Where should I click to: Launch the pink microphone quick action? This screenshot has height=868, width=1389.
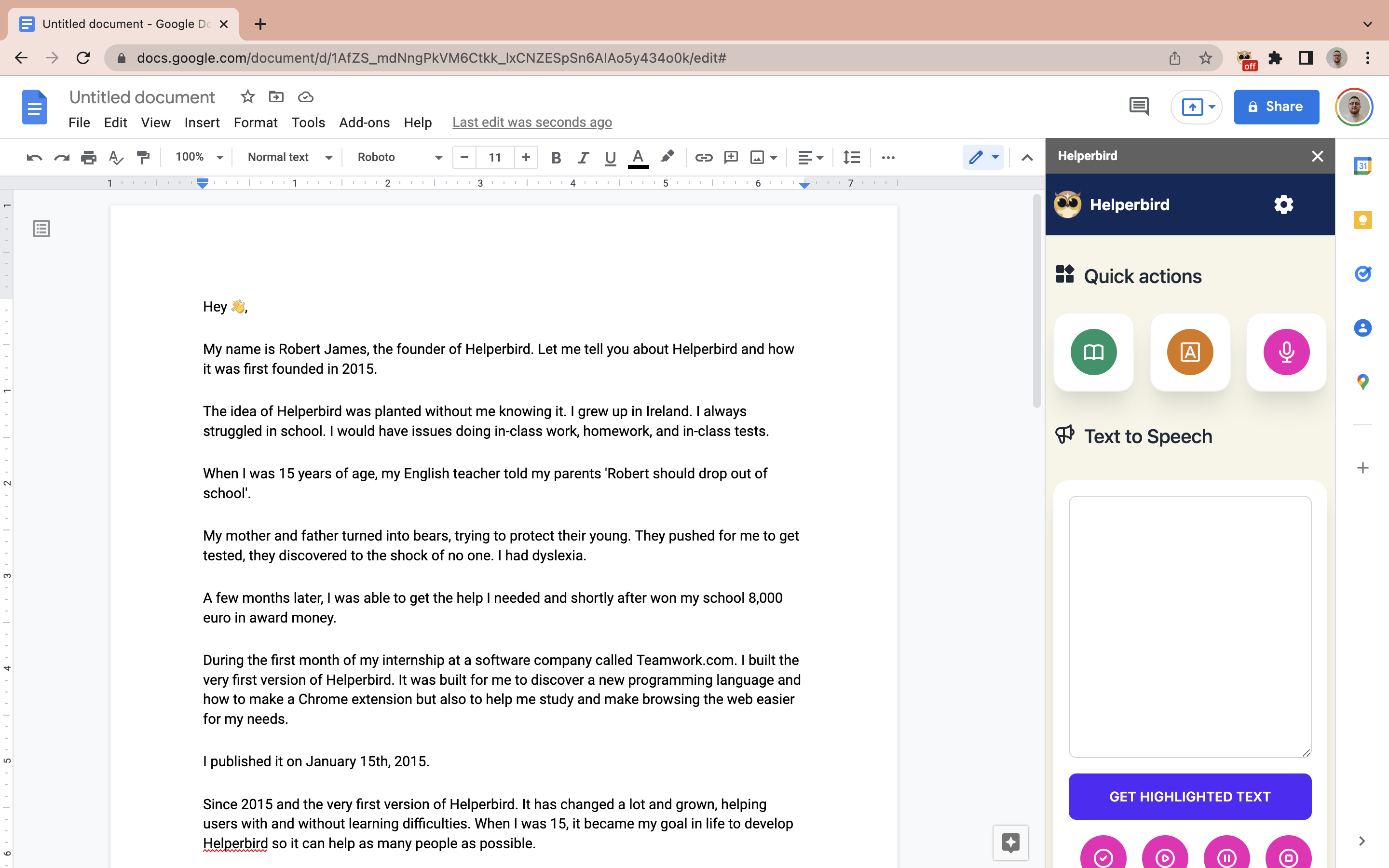(1286, 352)
